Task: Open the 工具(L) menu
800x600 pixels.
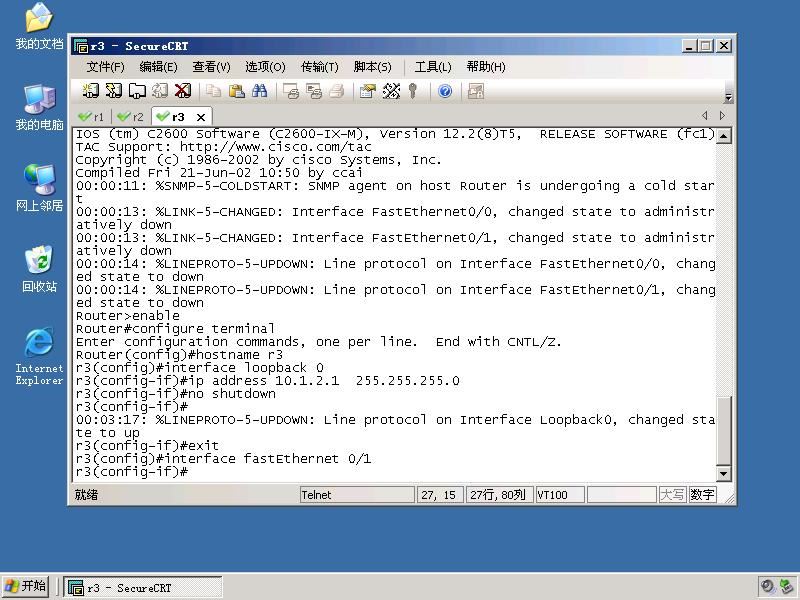Action: 433,67
